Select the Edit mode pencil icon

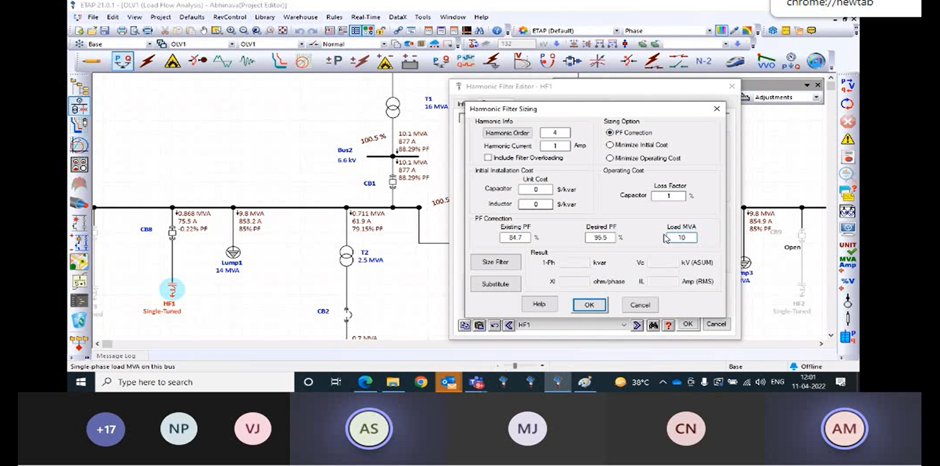91,61
